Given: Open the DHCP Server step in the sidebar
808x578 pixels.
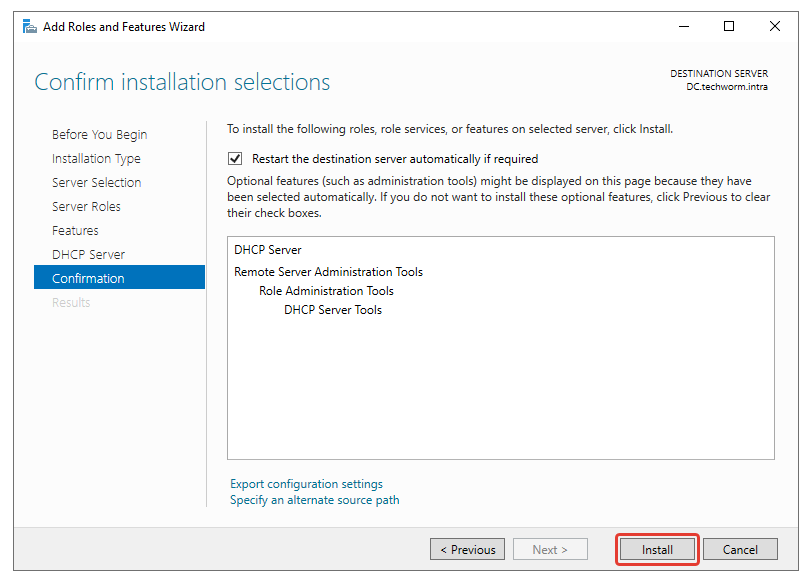Looking at the screenshot, I should [88, 255].
